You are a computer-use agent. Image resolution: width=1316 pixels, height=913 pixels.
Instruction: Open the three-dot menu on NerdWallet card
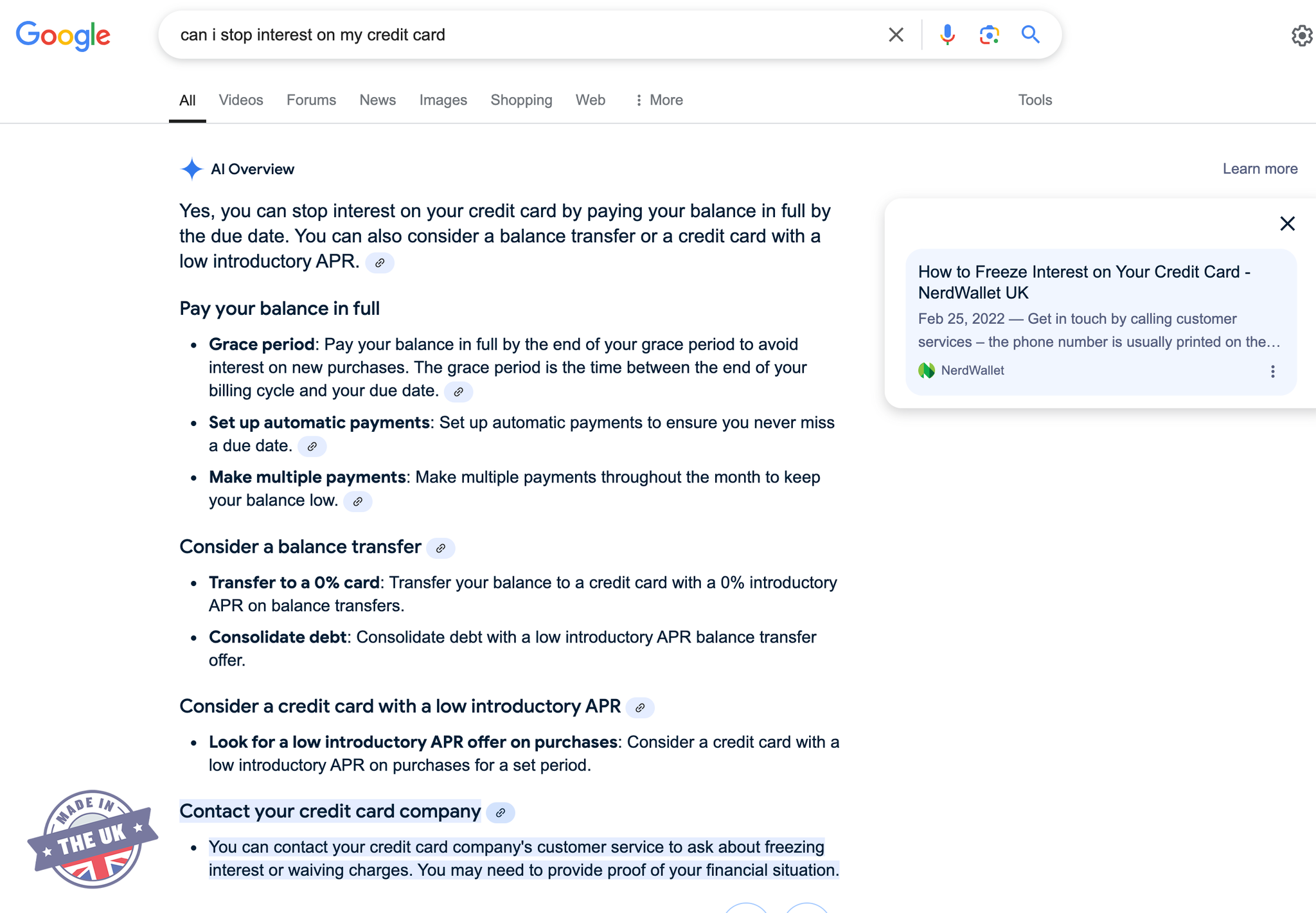tap(1272, 371)
